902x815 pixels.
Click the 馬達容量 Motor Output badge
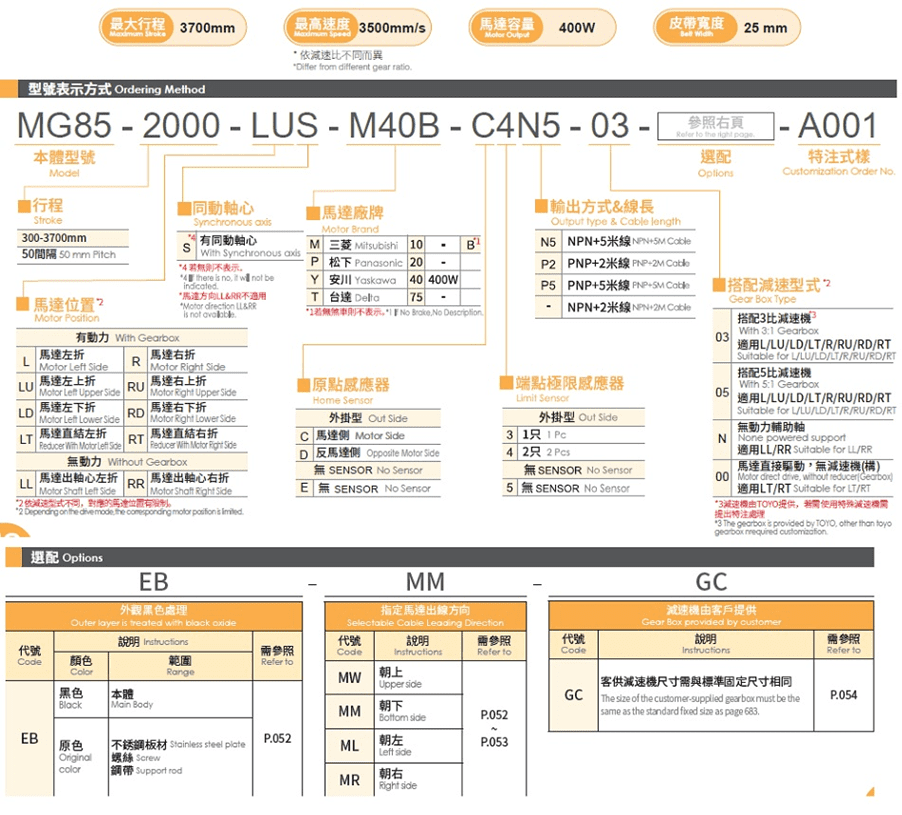coord(506,27)
